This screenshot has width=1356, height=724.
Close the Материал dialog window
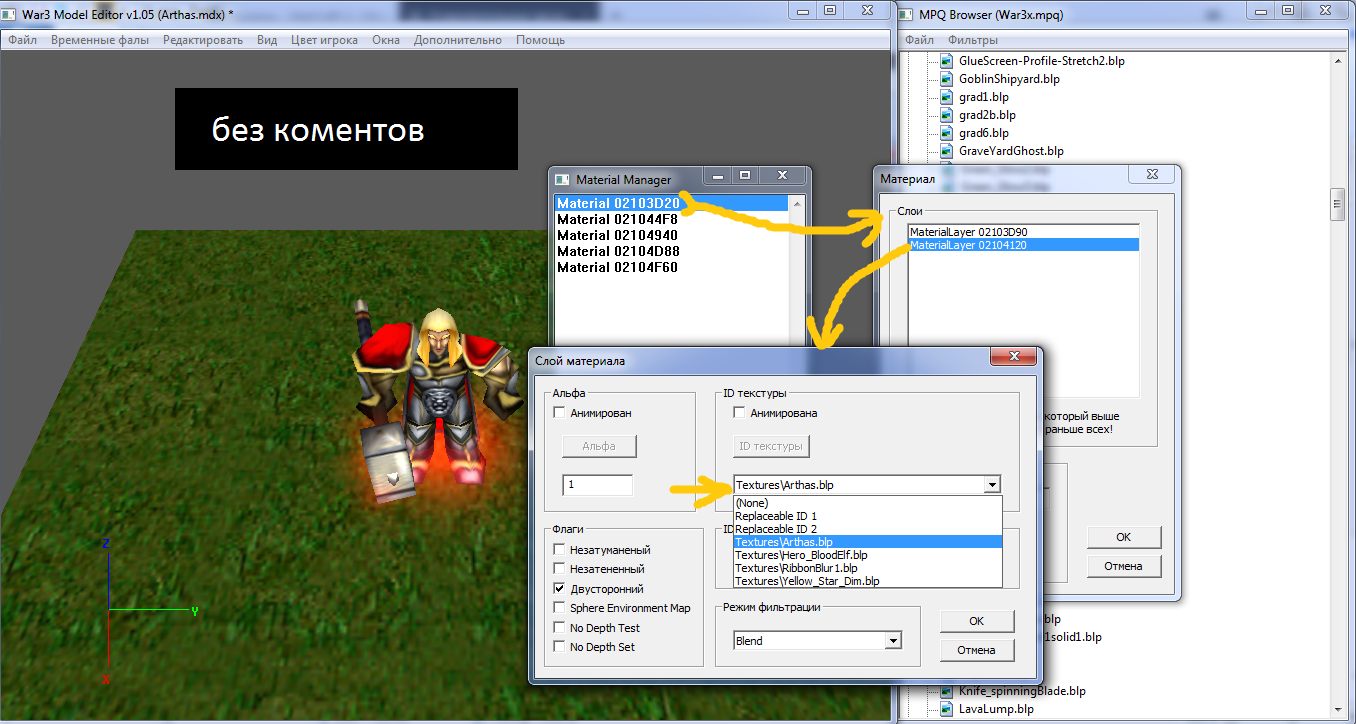point(1152,175)
